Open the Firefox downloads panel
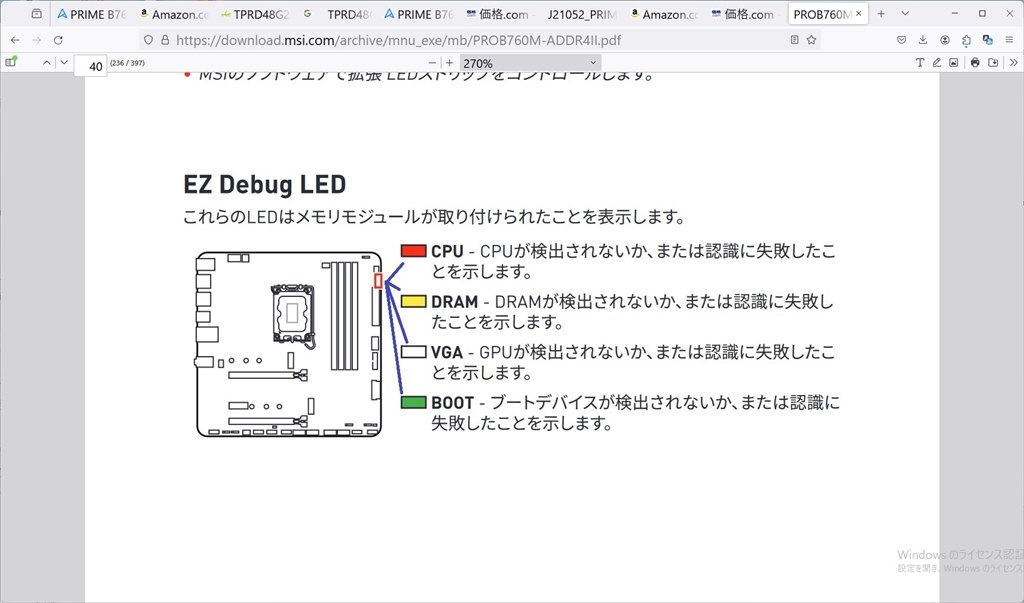The height and width of the screenshot is (603, 1024). (x=923, y=40)
